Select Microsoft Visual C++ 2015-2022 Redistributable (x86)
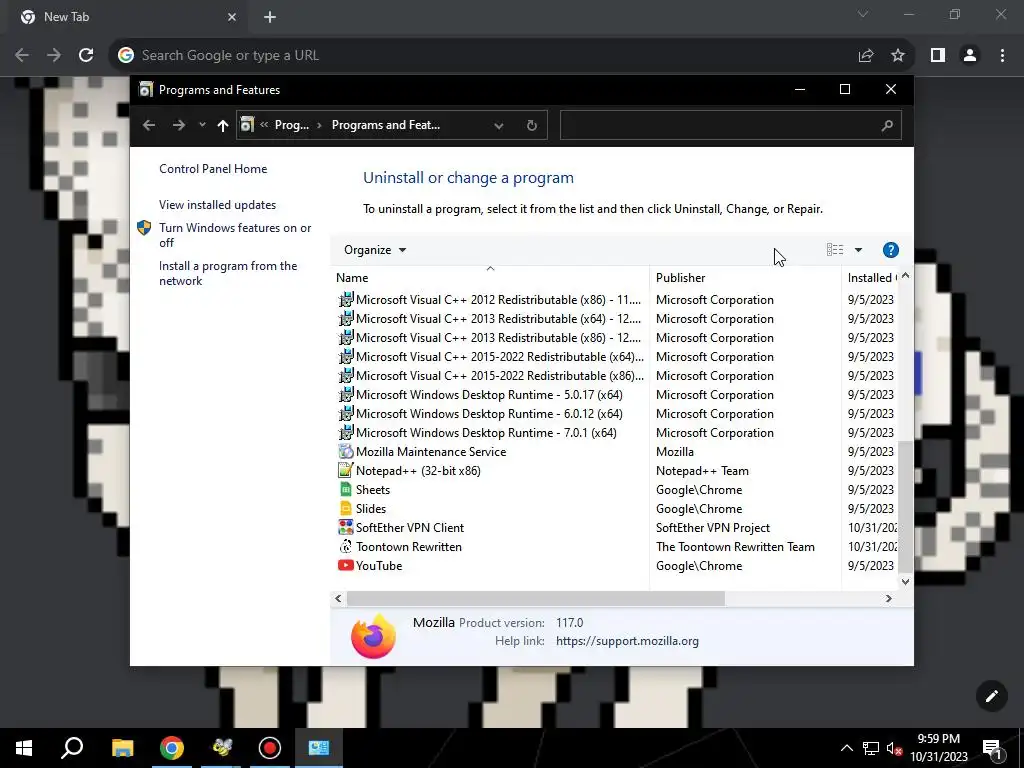 490,376
